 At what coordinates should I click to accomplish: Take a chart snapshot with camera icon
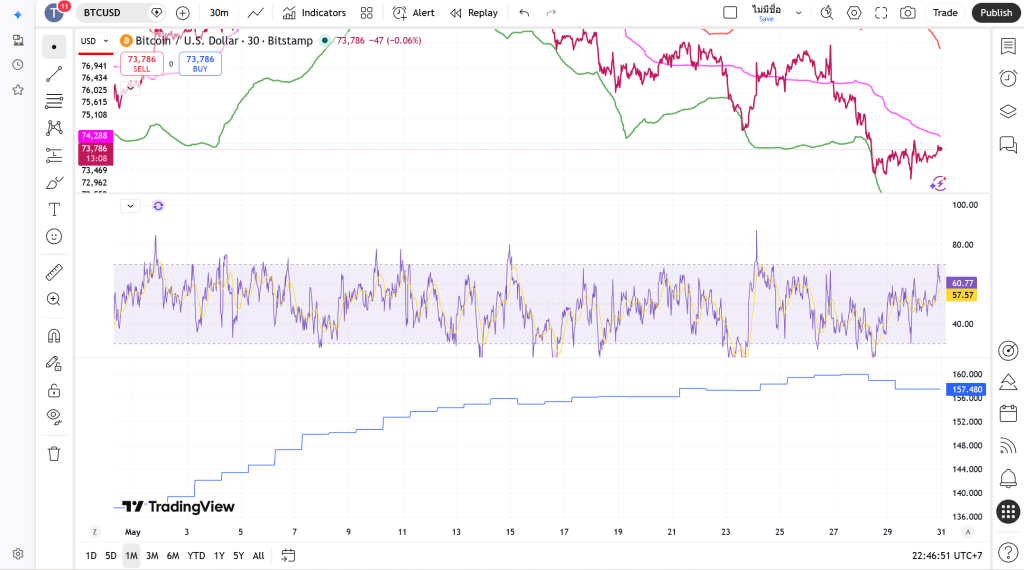pos(908,12)
